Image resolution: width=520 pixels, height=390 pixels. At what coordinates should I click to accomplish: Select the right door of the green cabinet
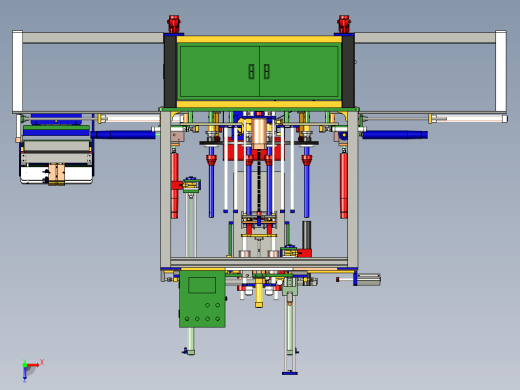[299, 71]
